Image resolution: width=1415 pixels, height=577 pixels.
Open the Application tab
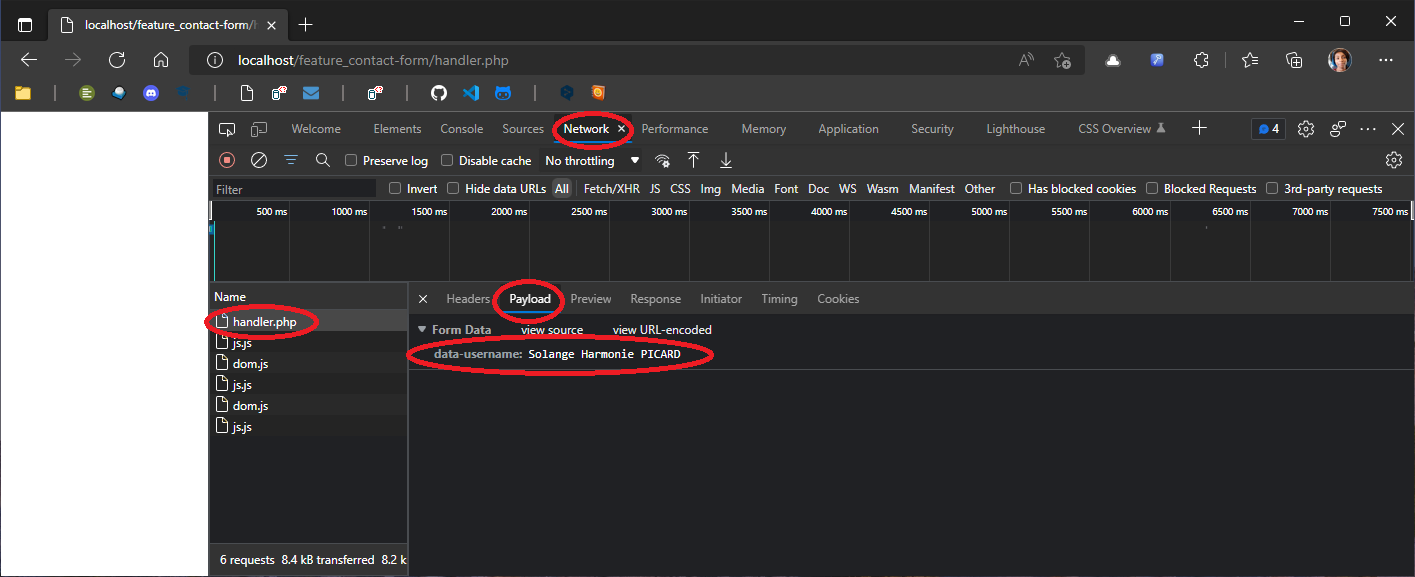point(848,129)
